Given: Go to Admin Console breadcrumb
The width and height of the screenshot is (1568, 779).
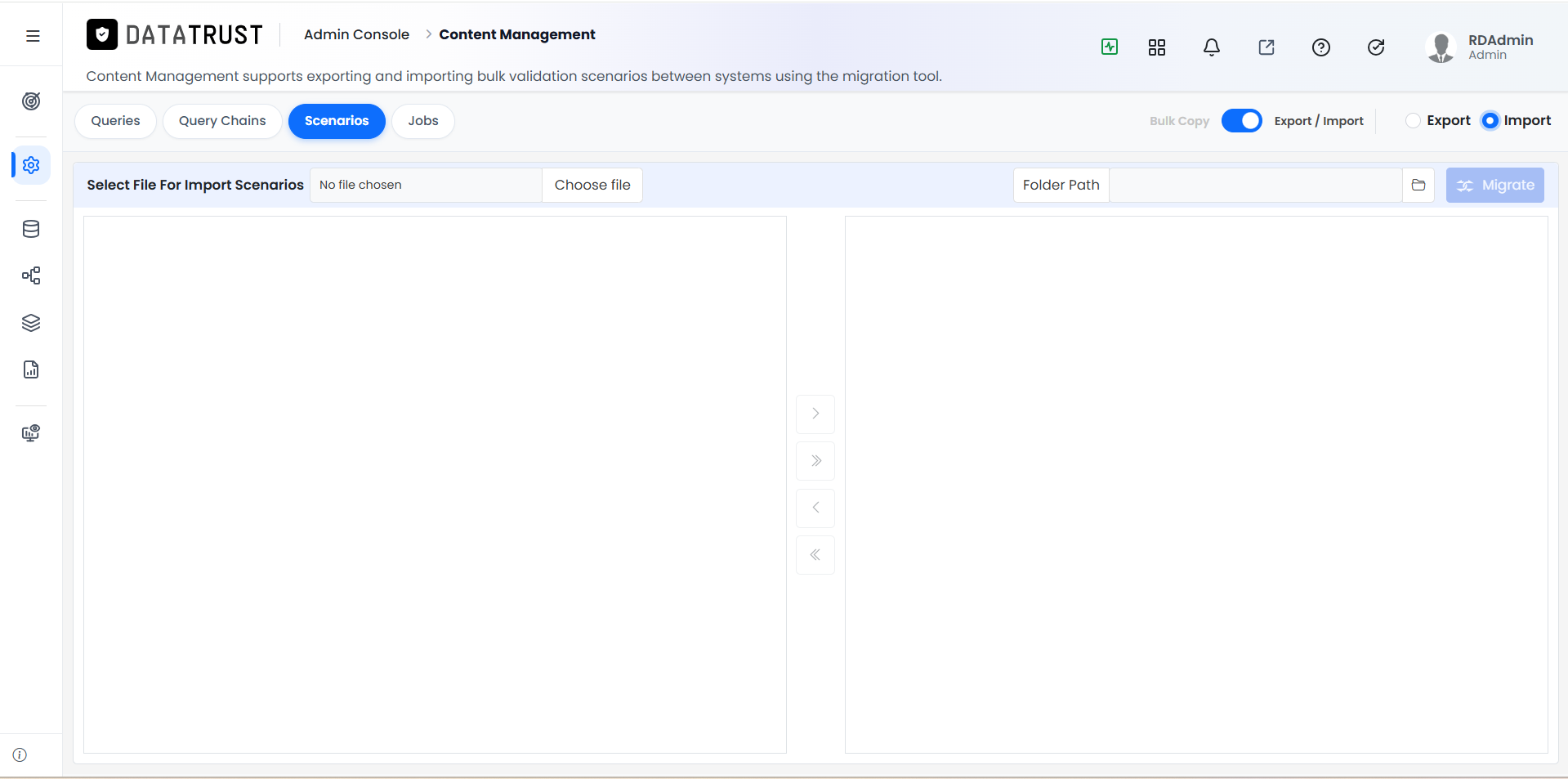Looking at the screenshot, I should point(356,34).
